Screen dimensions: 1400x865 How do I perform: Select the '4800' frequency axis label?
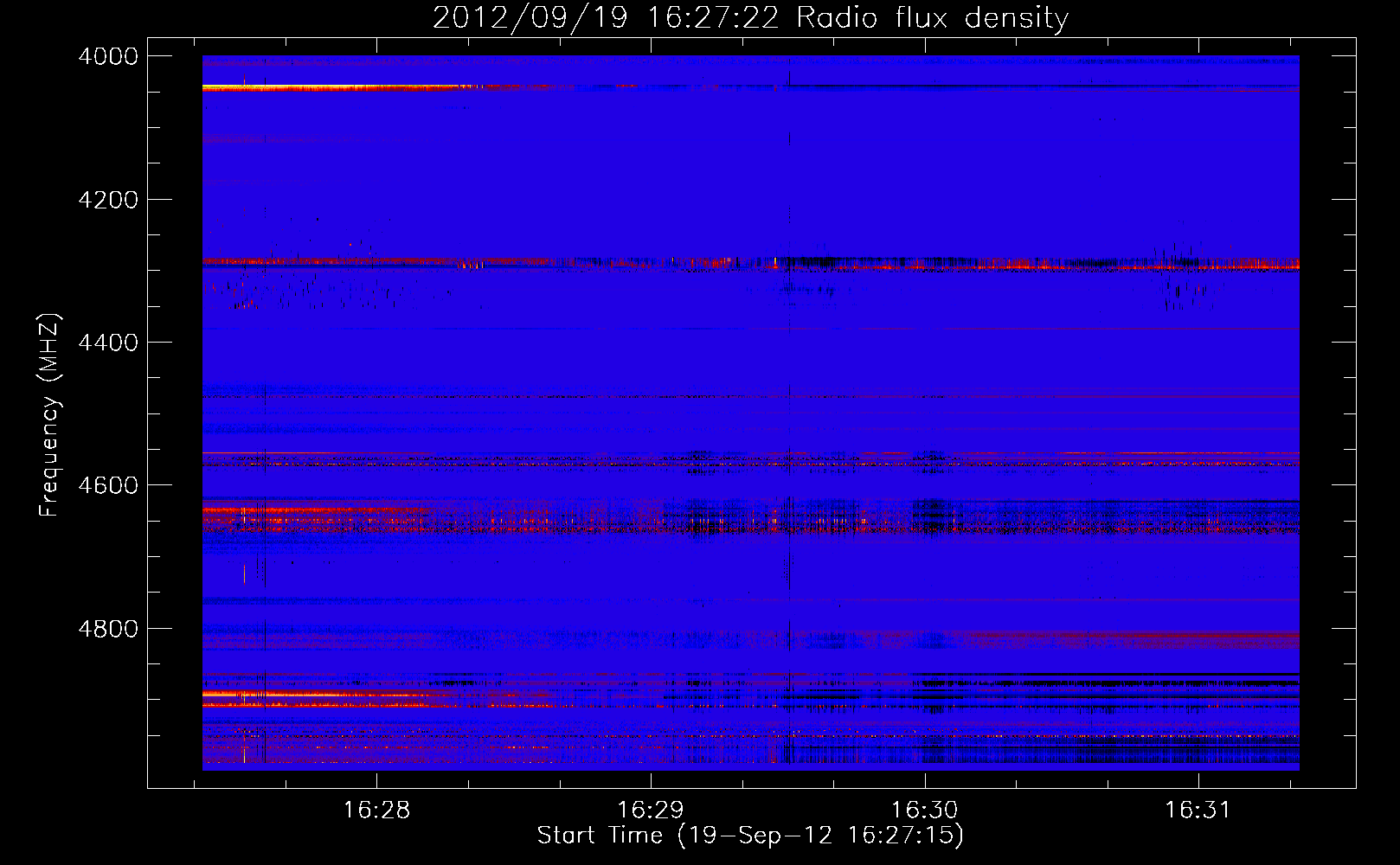pyautogui.click(x=108, y=629)
